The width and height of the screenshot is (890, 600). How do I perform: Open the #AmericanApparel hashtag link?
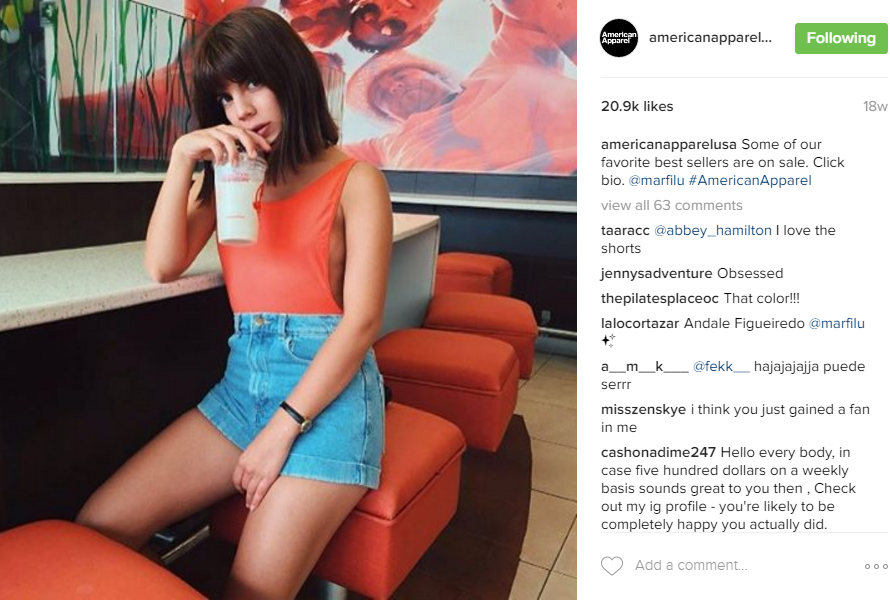750,181
